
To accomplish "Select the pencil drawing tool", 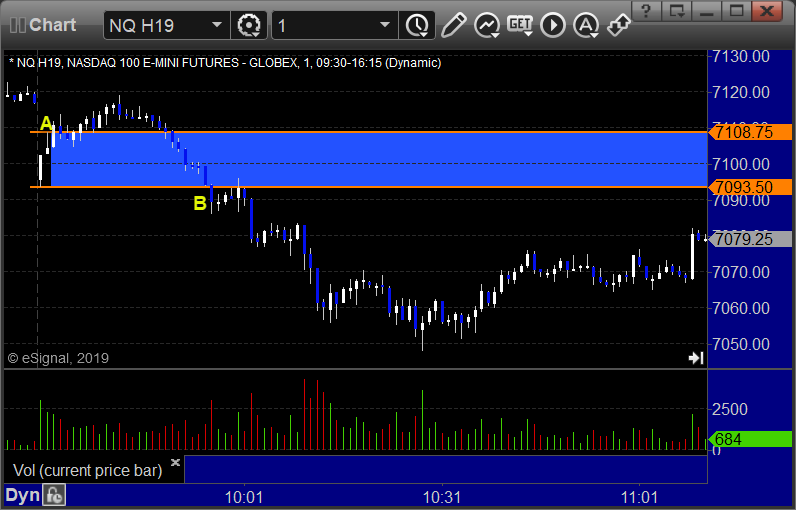I will [x=453, y=25].
